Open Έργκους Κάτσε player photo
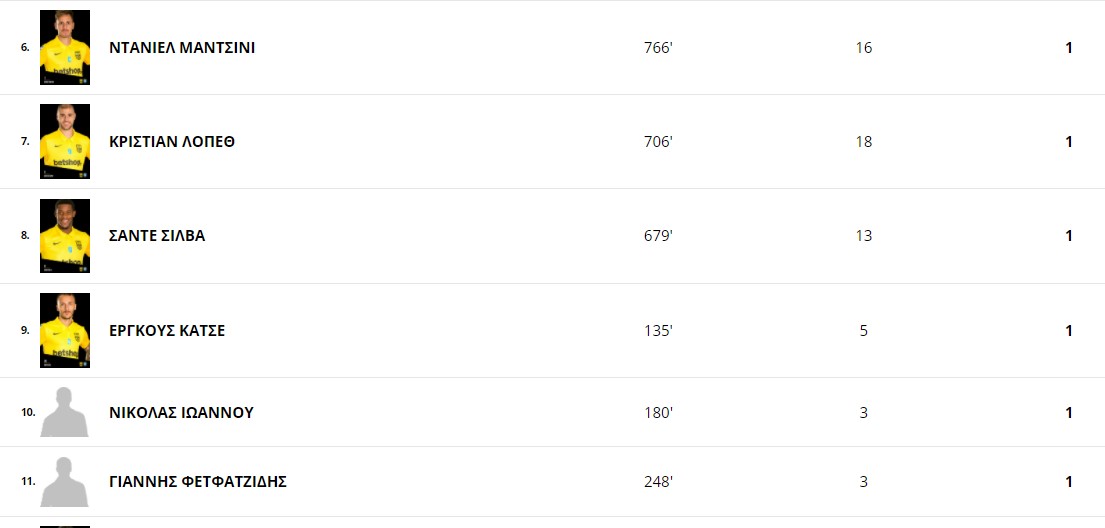 [65, 330]
